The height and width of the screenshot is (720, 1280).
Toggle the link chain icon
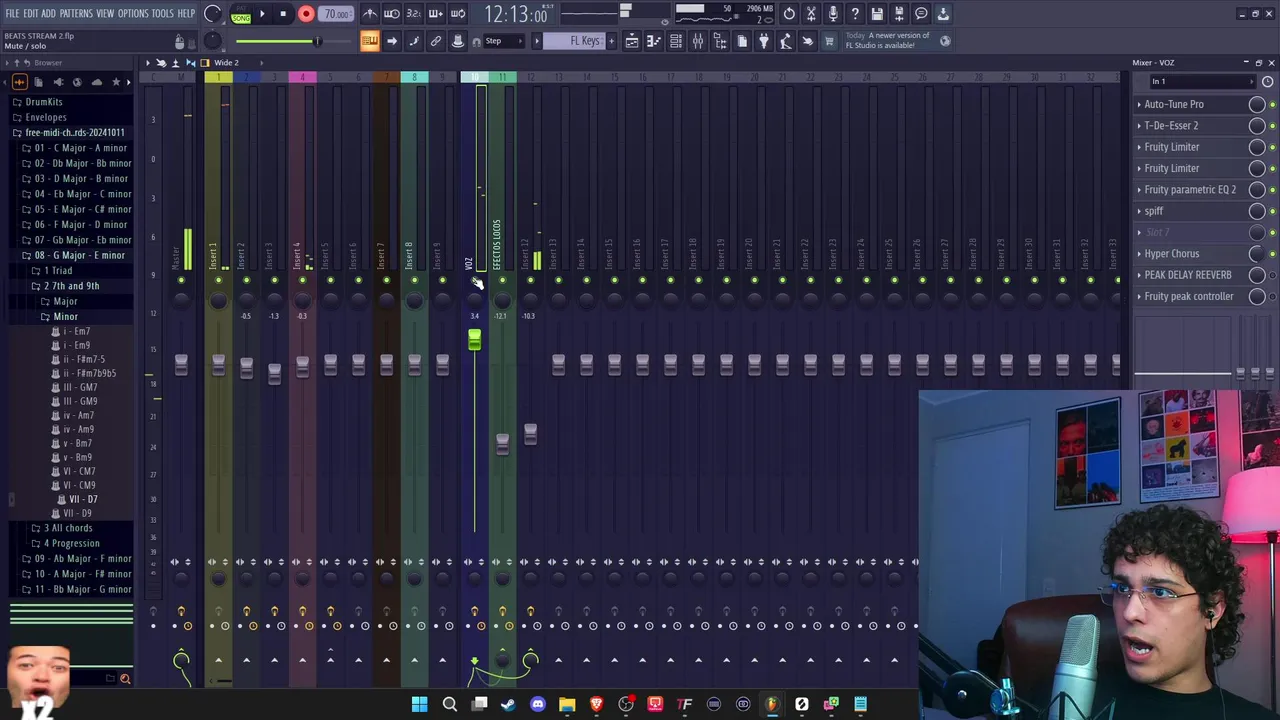(436, 41)
